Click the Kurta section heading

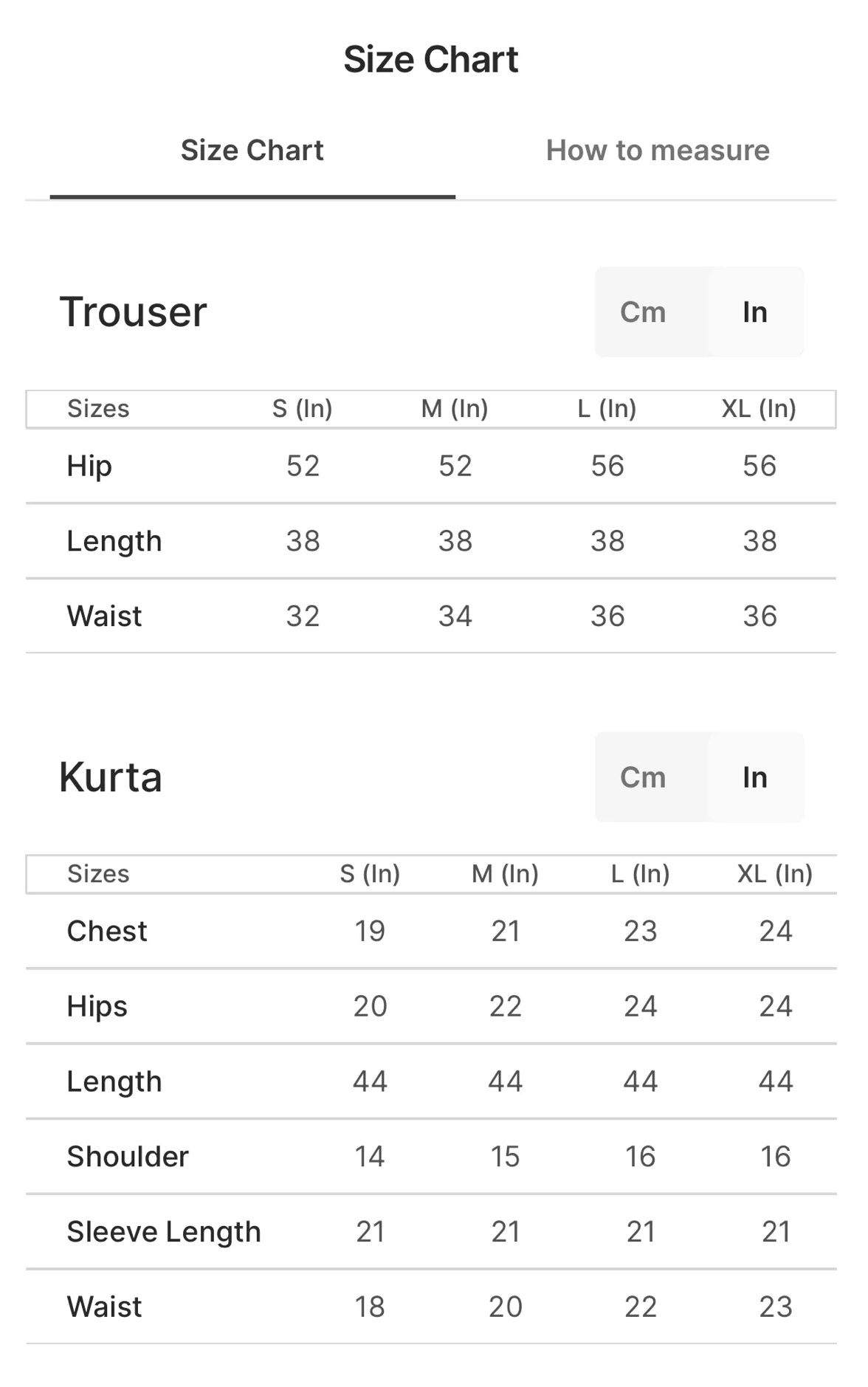coord(111,777)
